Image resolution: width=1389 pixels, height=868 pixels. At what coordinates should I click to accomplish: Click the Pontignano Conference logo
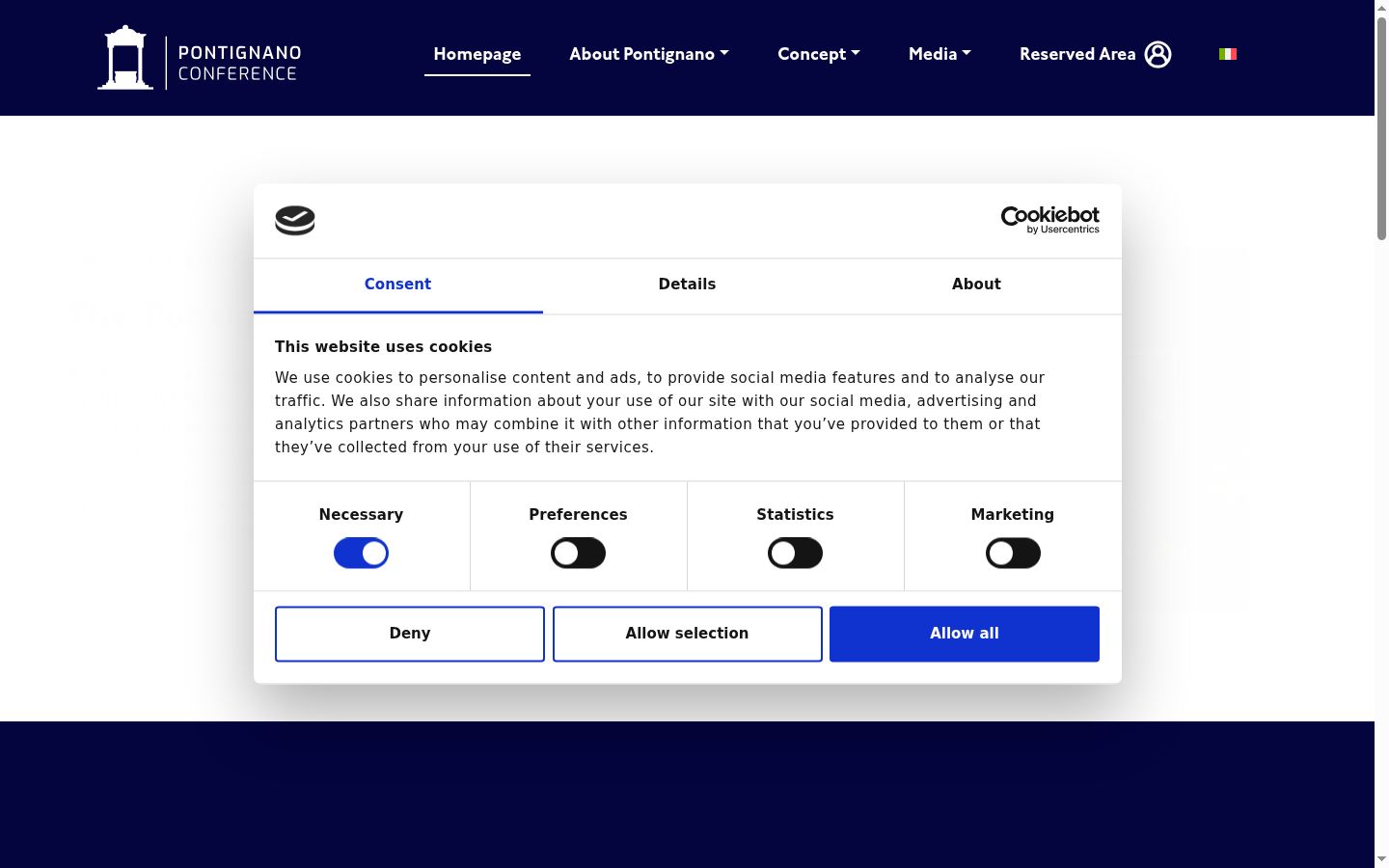pos(200,58)
